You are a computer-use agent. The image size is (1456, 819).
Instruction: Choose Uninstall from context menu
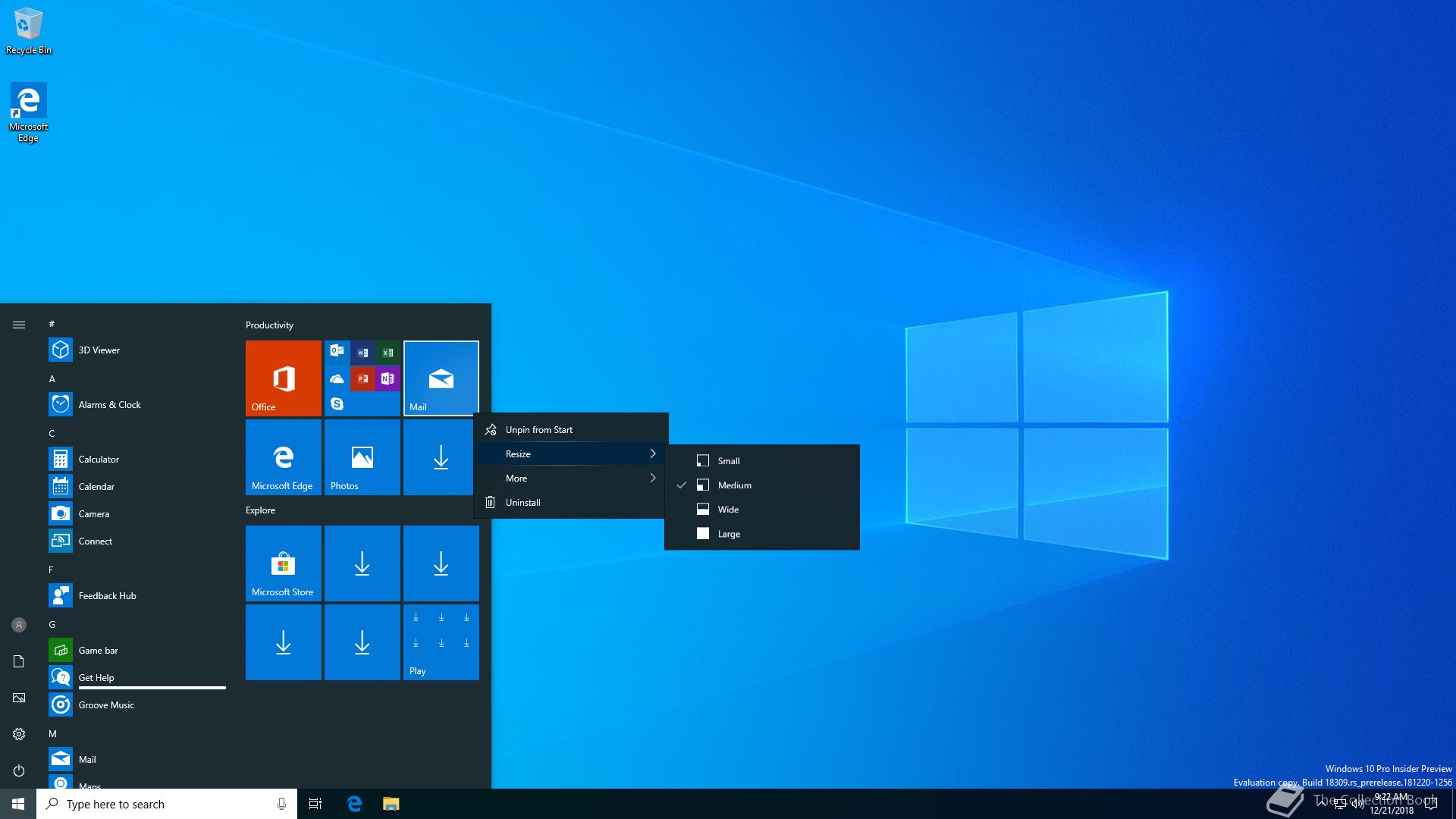click(x=571, y=502)
